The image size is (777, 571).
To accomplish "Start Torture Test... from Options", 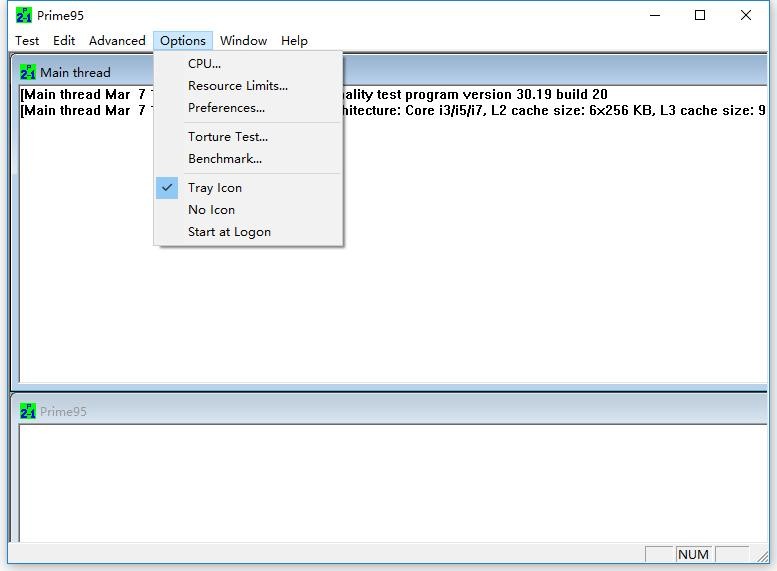I will pyautogui.click(x=248, y=137).
